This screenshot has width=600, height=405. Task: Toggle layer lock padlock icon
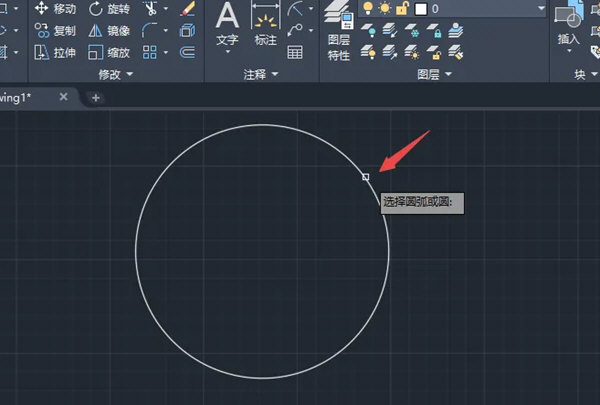pos(400,8)
